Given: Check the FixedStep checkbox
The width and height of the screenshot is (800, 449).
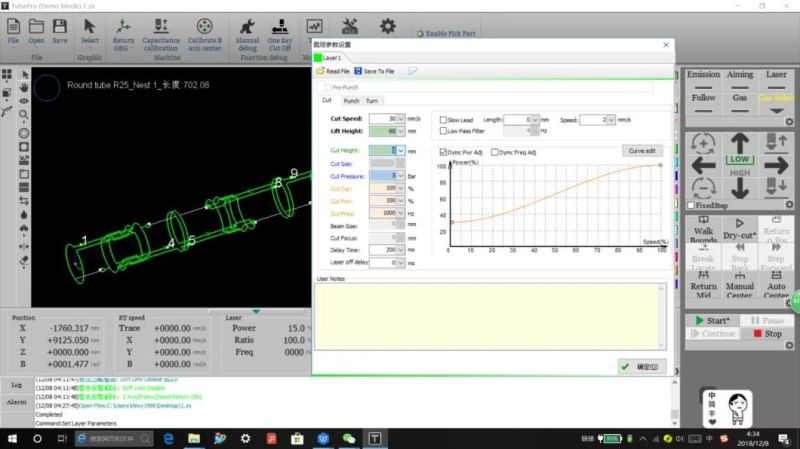Looking at the screenshot, I should point(691,205).
